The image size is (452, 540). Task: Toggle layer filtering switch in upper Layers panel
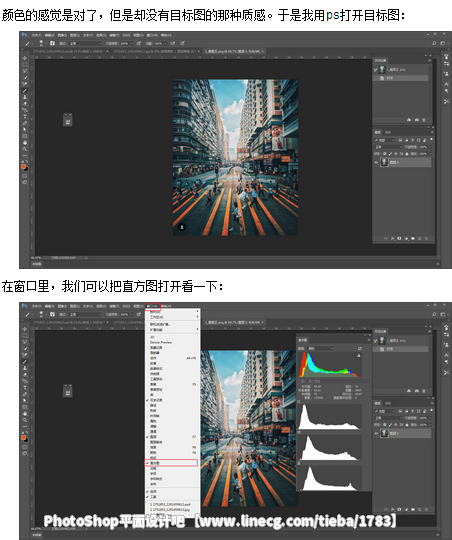click(x=431, y=139)
